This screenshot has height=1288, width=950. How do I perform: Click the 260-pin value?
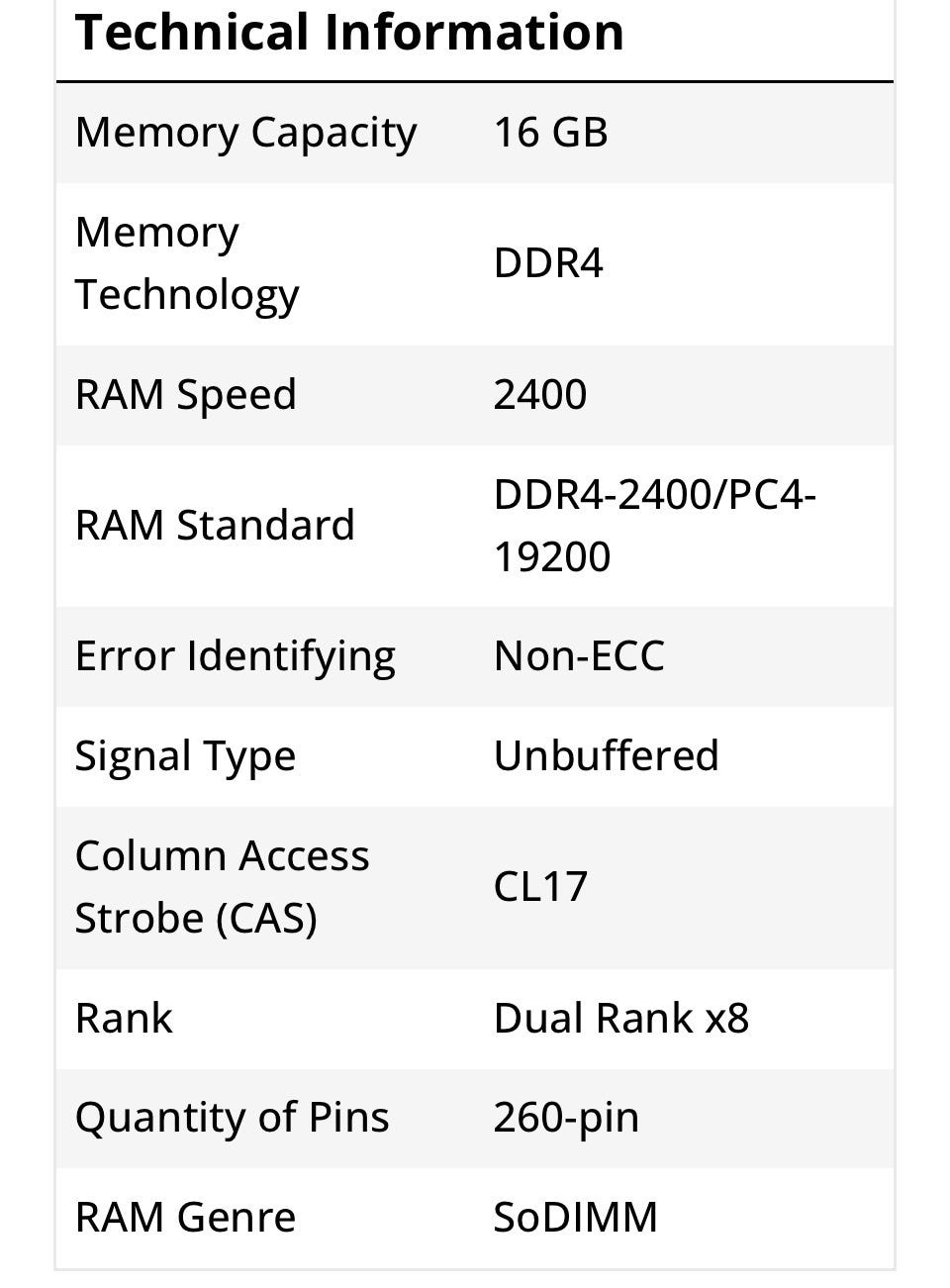click(566, 1118)
